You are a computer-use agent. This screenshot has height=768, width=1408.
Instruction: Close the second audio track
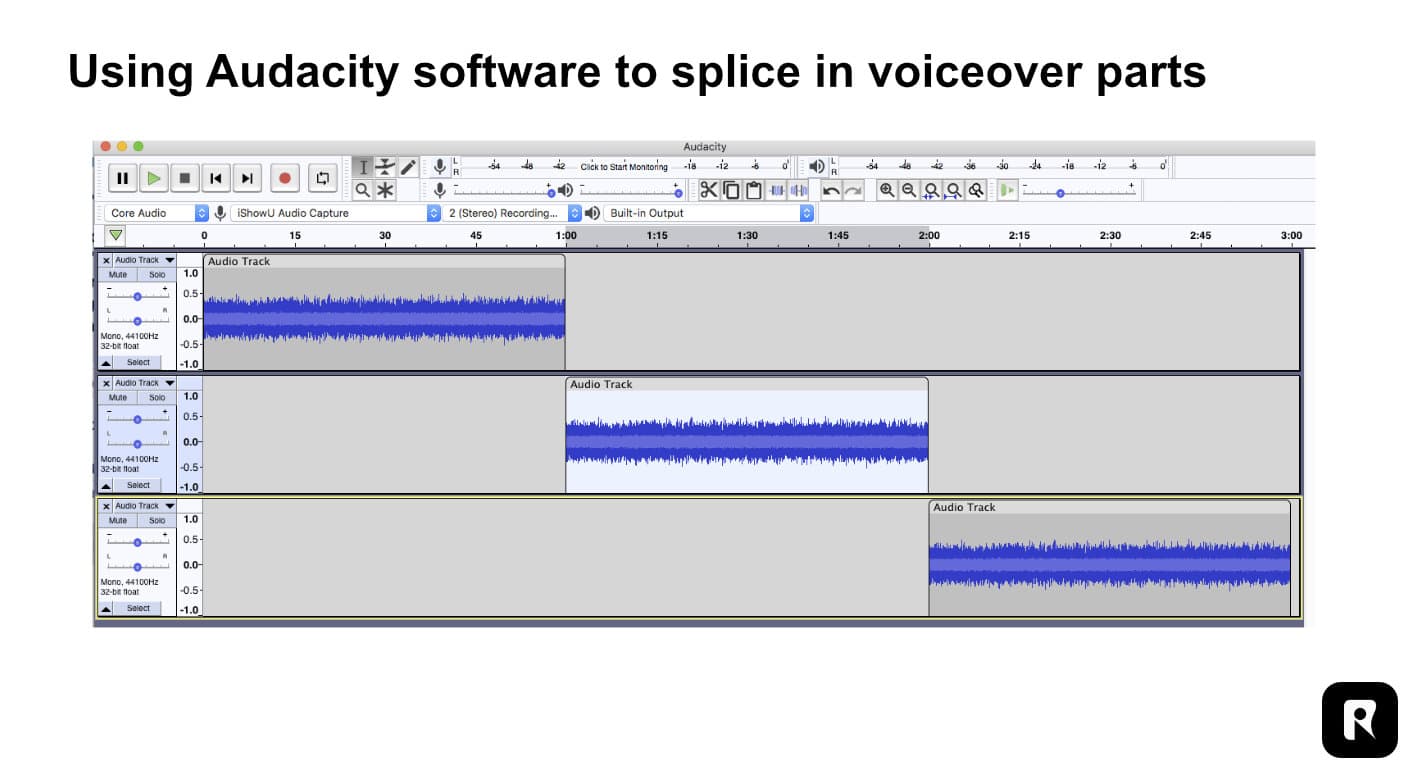click(x=106, y=383)
